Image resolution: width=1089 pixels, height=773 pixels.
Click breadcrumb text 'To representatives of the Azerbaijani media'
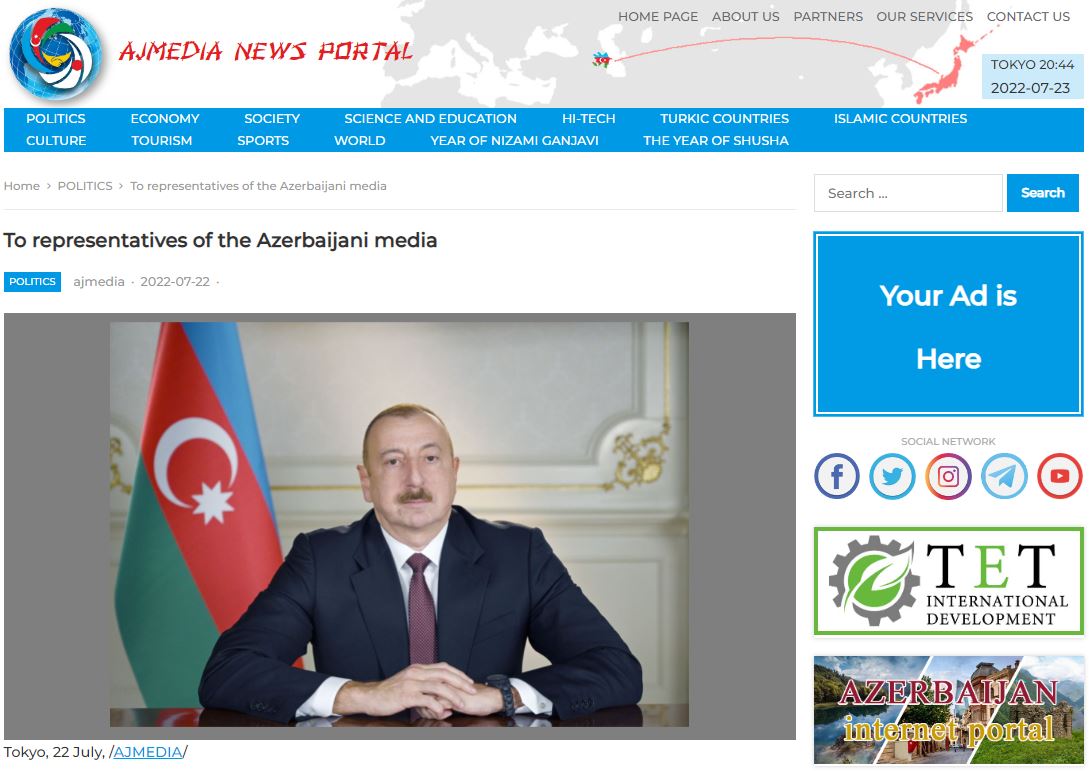pos(258,186)
